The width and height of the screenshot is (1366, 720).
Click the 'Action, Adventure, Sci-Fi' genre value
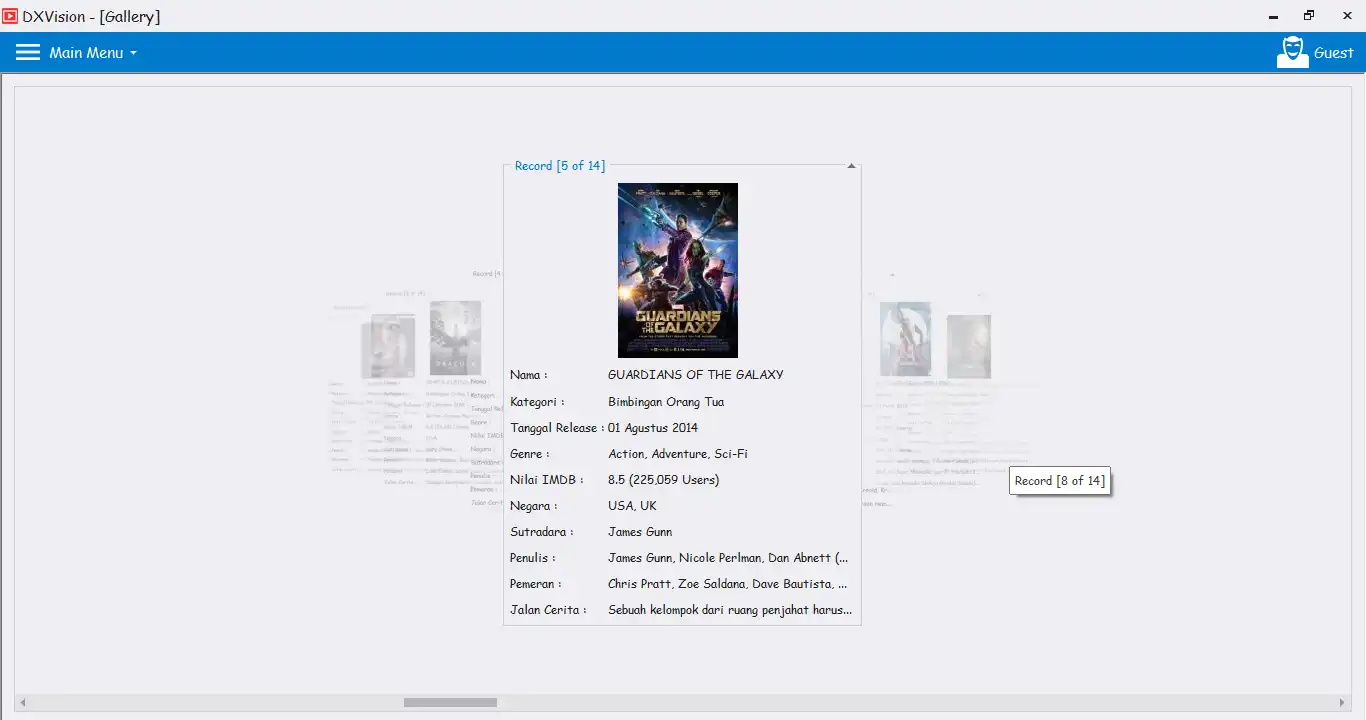point(678,454)
